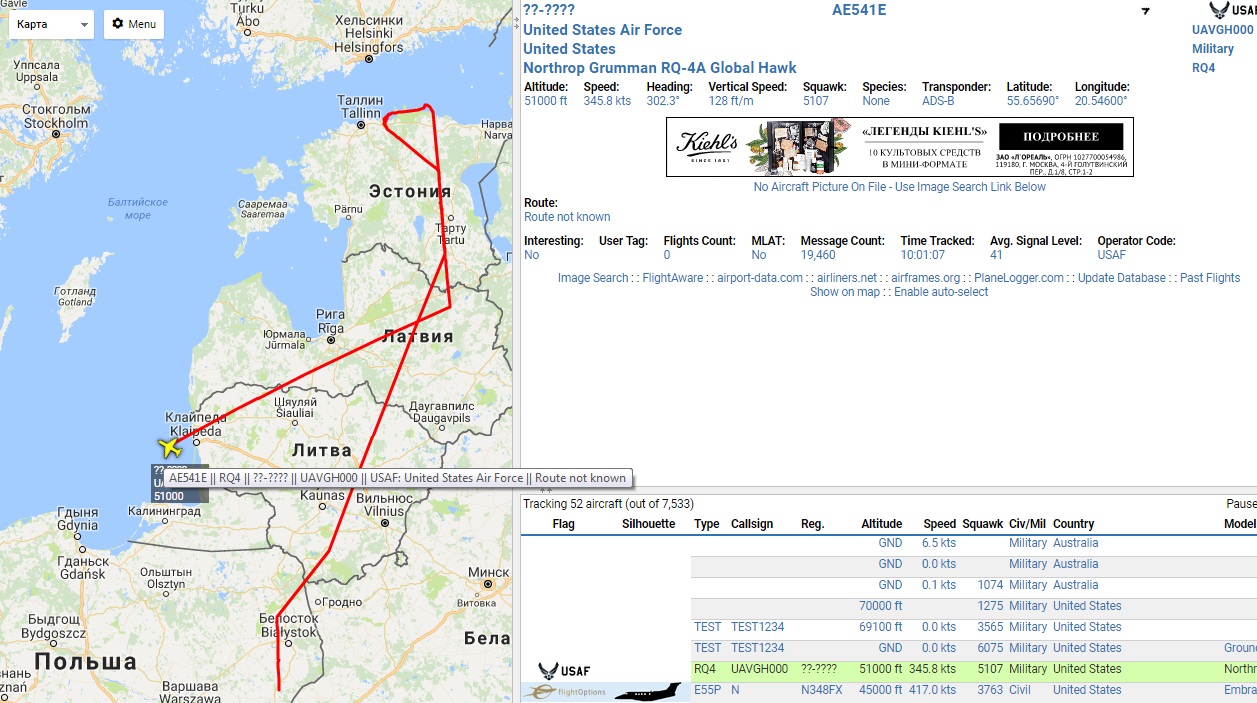Open the airport-data.com link

click(x=760, y=278)
